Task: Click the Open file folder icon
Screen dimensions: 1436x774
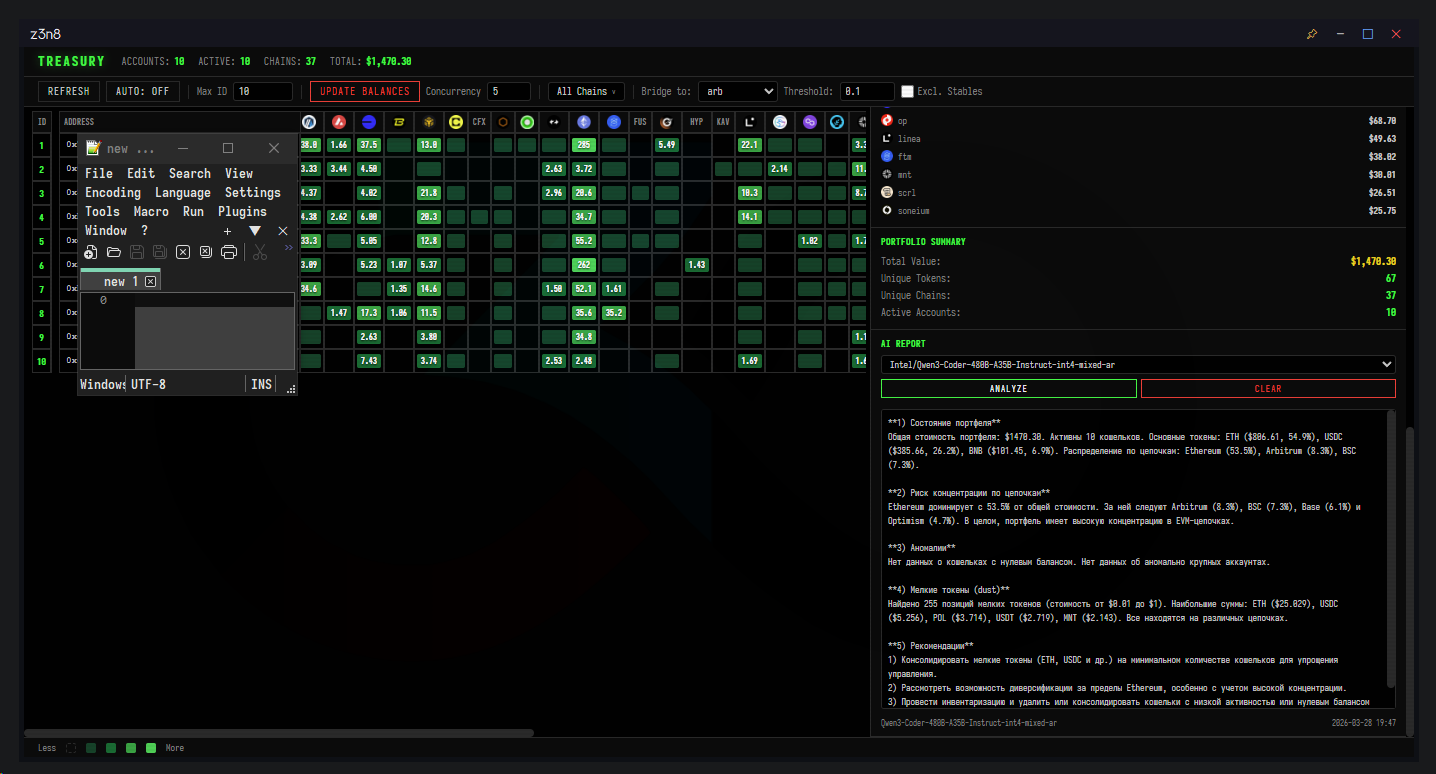Action: [x=114, y=252]
